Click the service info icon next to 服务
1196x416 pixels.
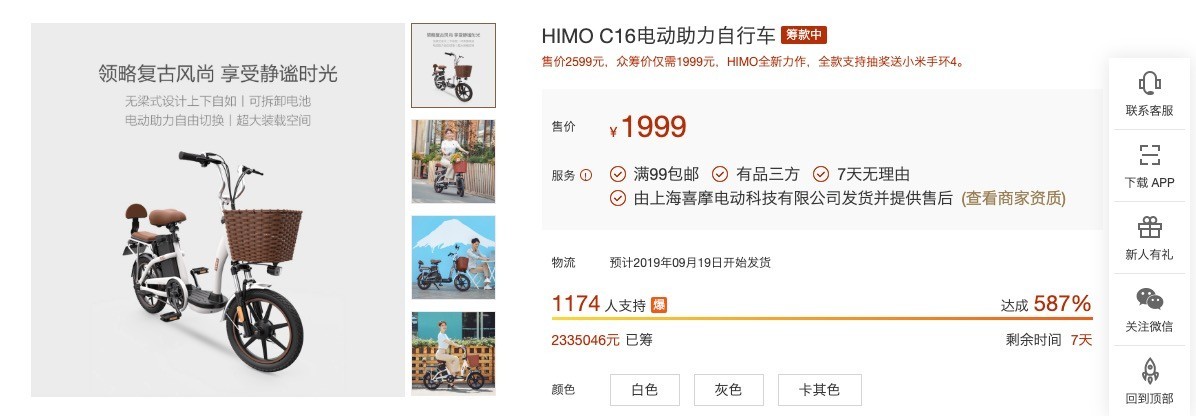pos(586,175)
